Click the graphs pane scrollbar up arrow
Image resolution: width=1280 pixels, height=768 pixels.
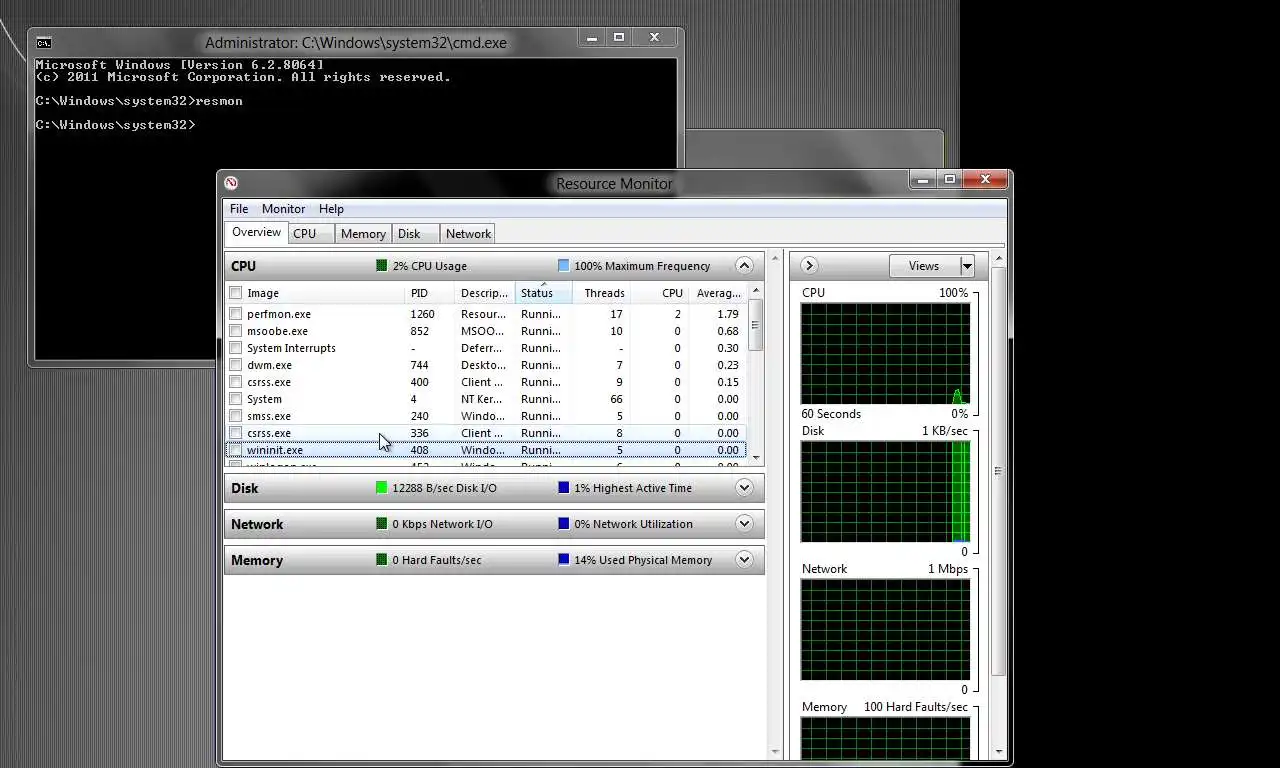998,260
